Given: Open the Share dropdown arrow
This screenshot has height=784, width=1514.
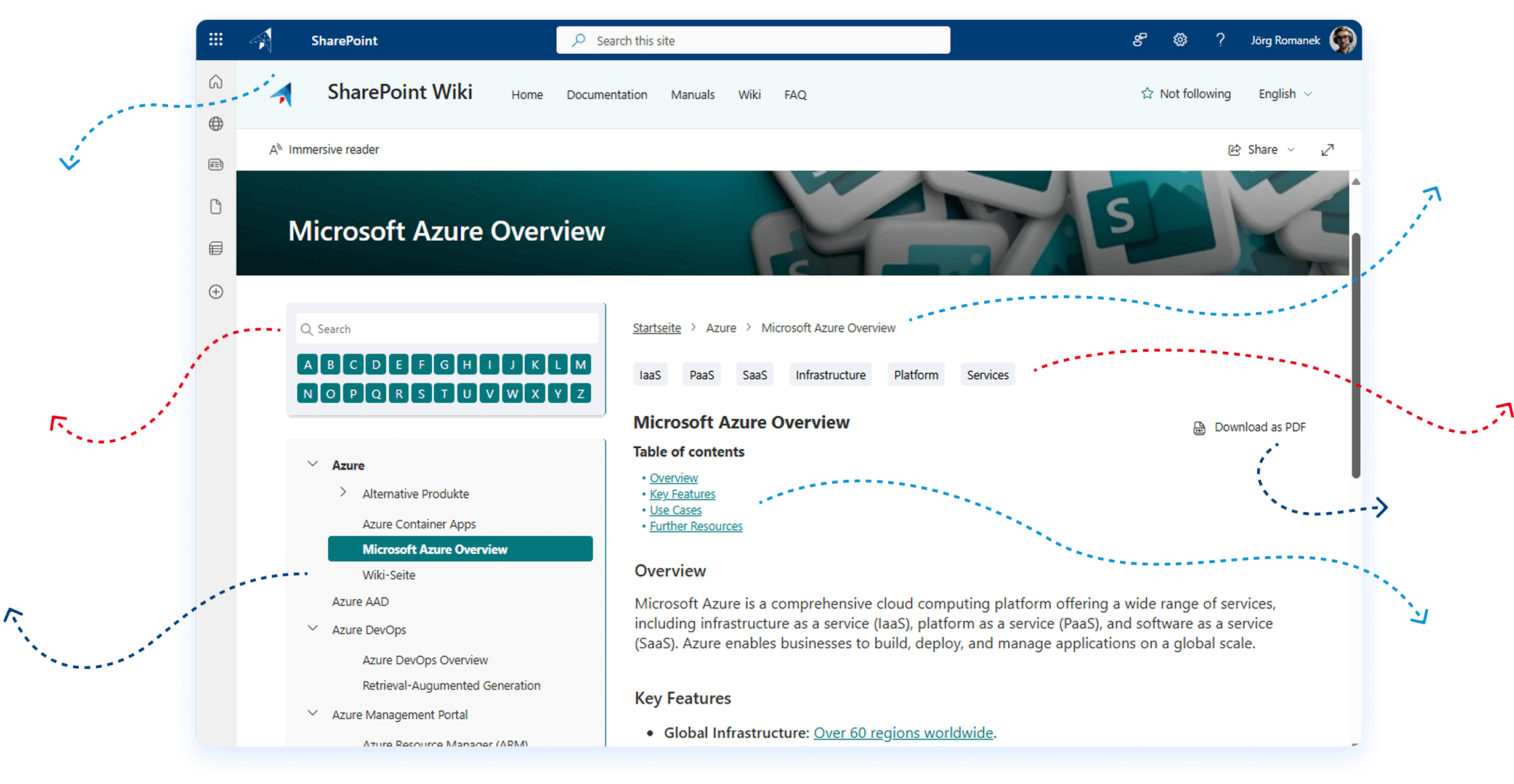Looking at the screenshot, I should point(1291,150).
